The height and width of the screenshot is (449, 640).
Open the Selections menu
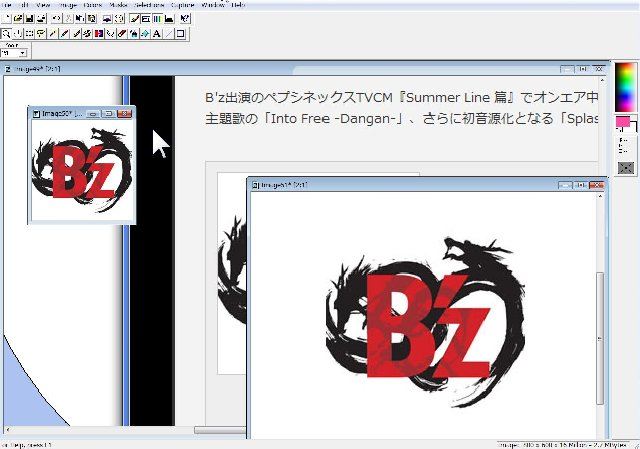tap(149, 5)
